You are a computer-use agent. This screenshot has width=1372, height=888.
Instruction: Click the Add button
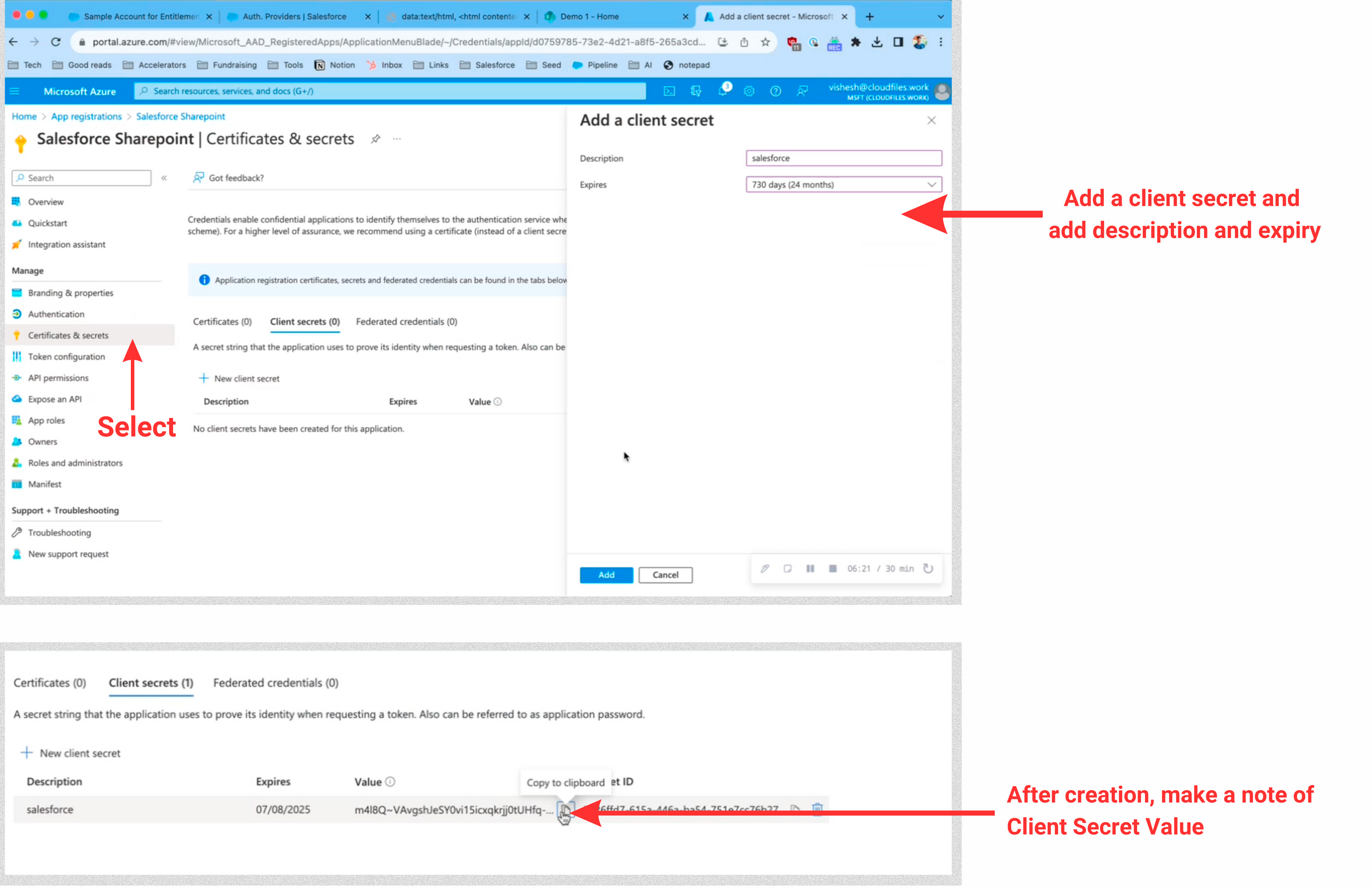click(606, 574)
